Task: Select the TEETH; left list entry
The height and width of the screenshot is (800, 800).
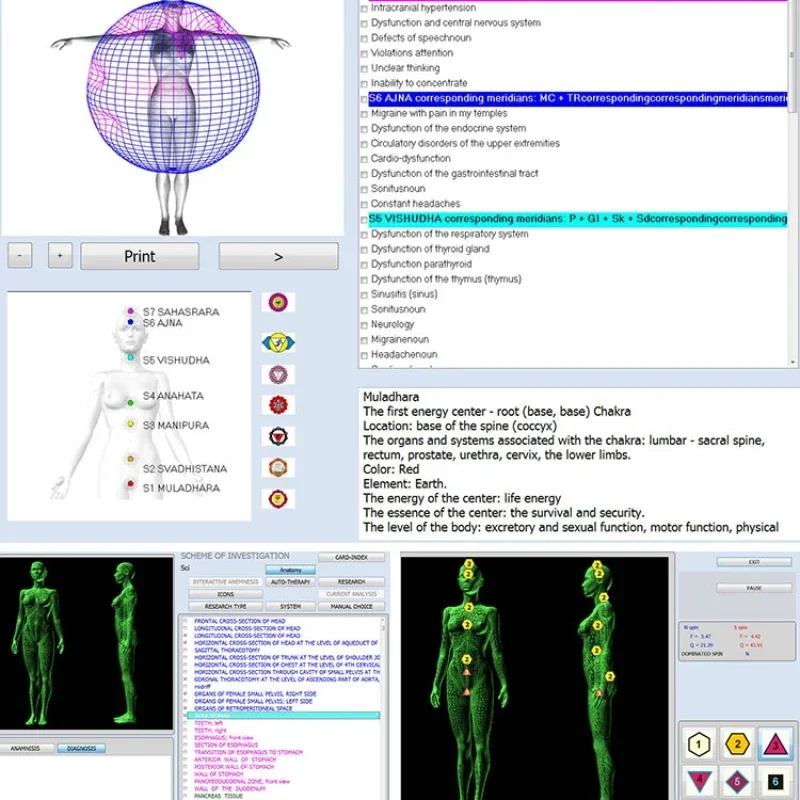Action: (x=209, y=723)
